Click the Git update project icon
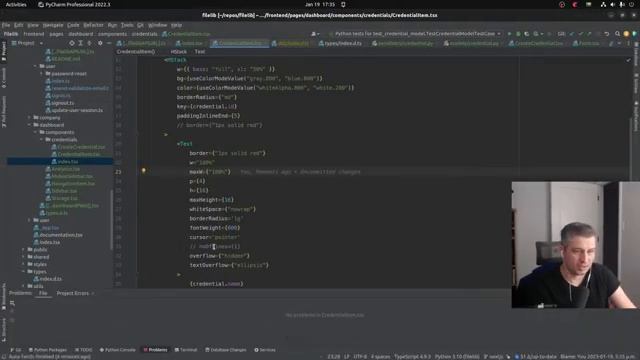Image resolution: width=640 pixels, height=360 pixels. click(x=572, y=34)
